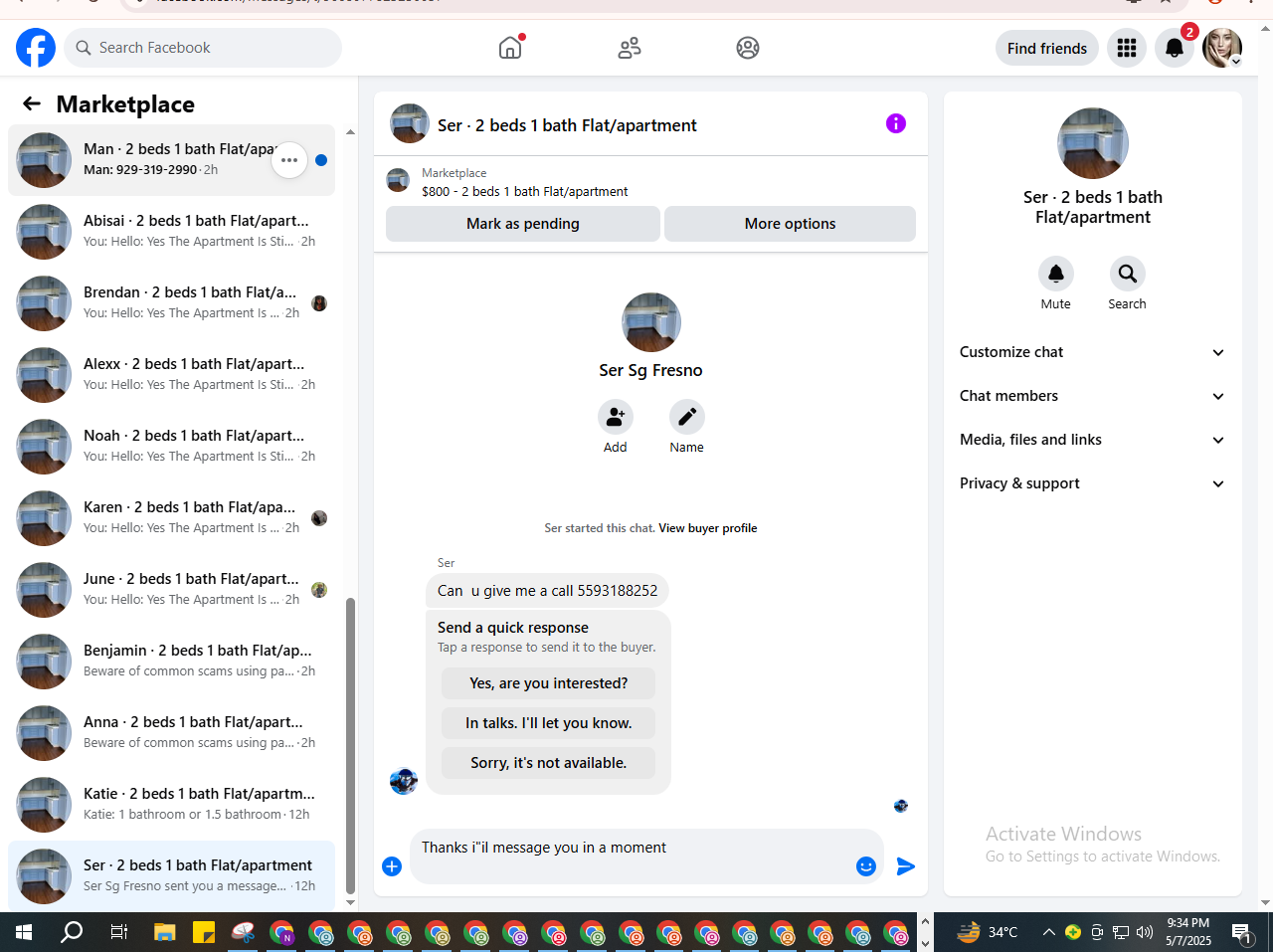1273x952 pixels.
Task: Open Abisai conversation in chat list
Action: coord(171,232)
